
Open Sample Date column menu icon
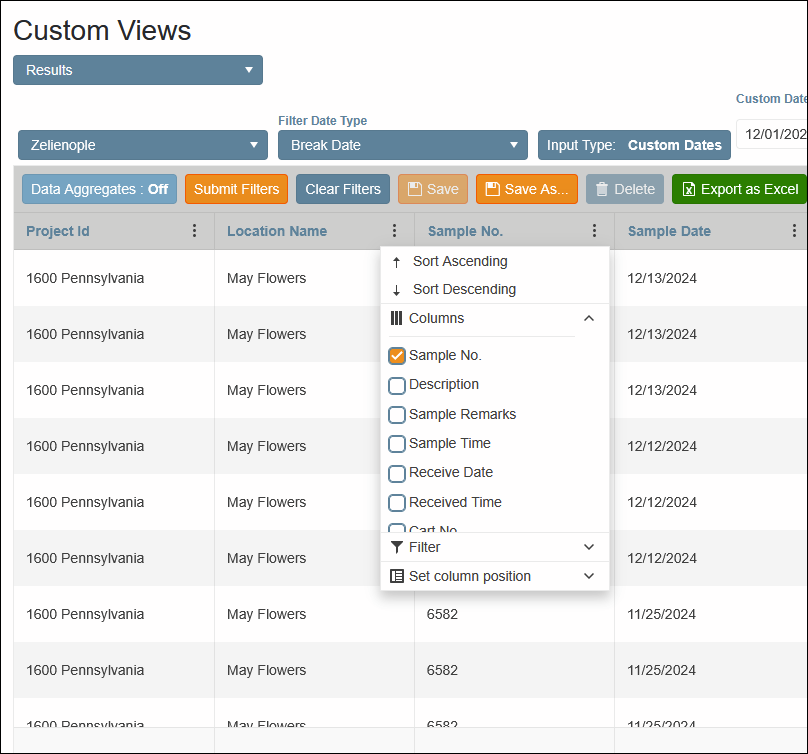(x=795, y=231)
